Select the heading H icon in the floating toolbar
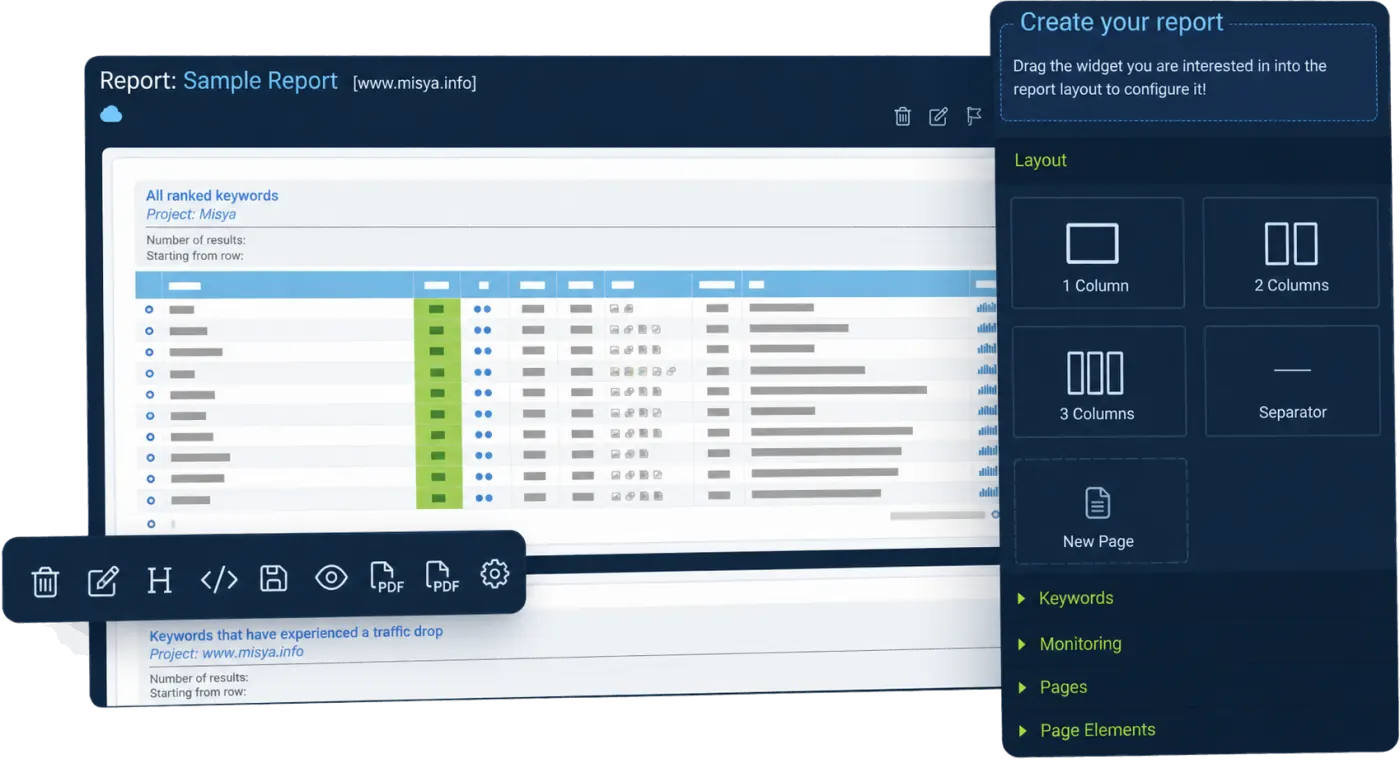This screenshot has width=1400, height=764. 160,580
